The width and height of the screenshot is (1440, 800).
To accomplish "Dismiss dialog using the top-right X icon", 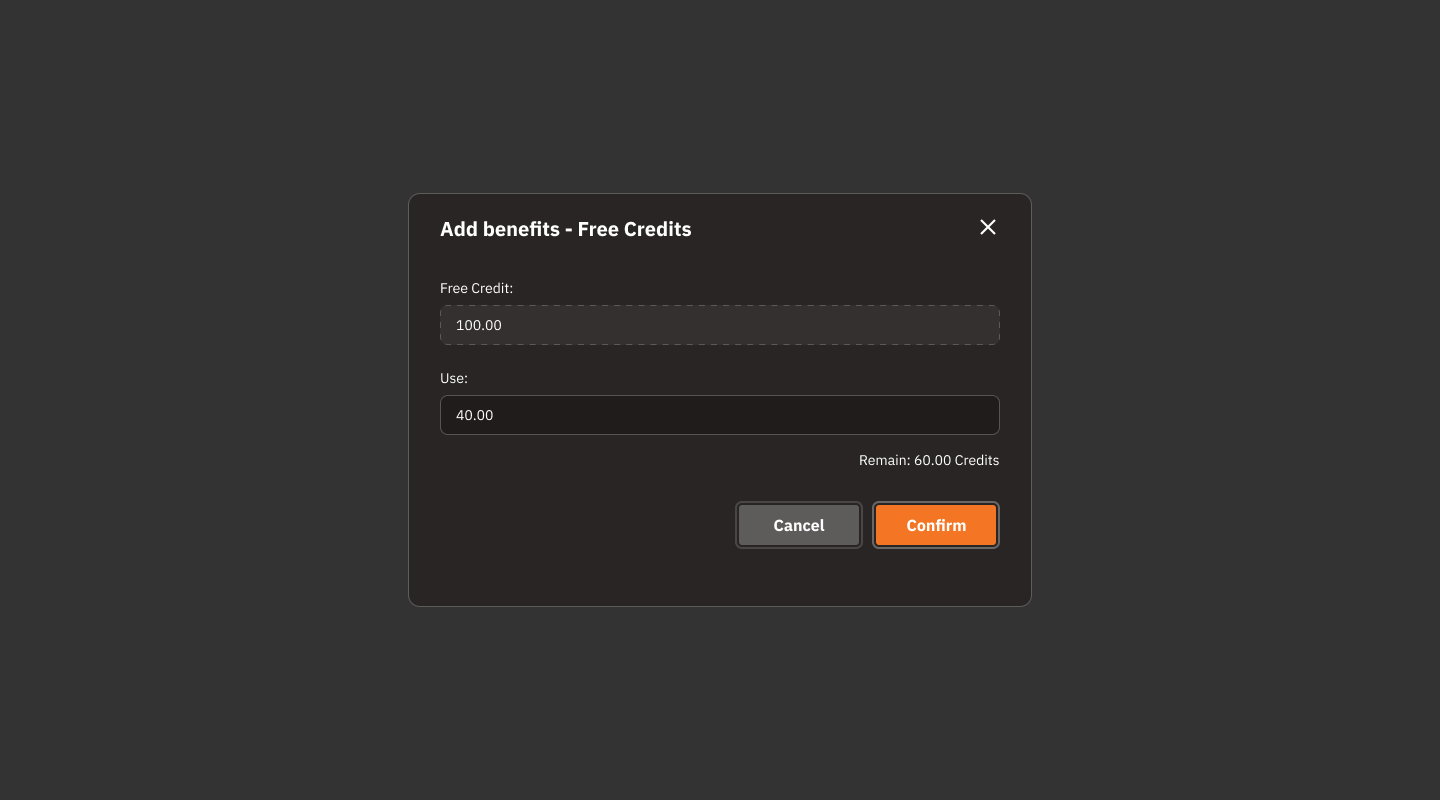I will pyautogui.click(x=988, y=227).
